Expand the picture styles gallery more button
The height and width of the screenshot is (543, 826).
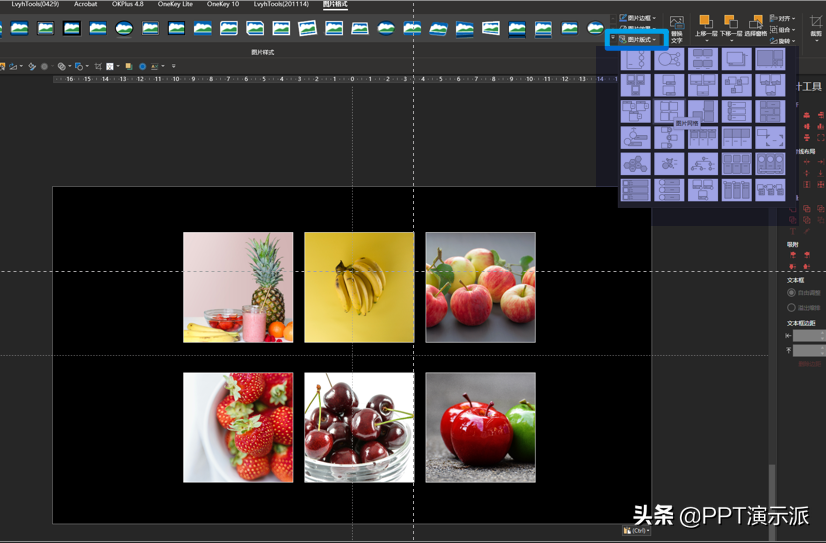coord(612,37)
